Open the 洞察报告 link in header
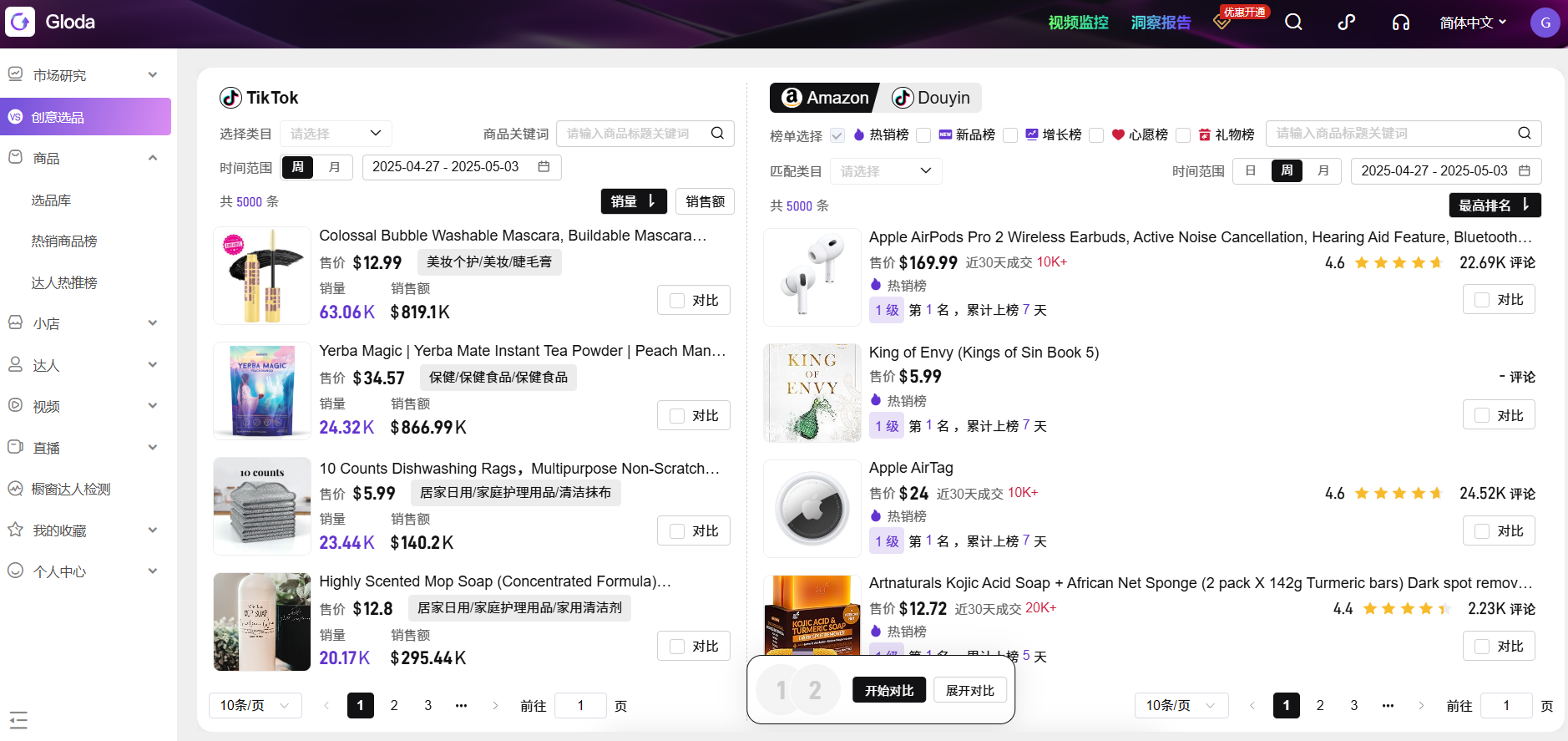This screenshot has height=741, width=1568. (1161, 23)
